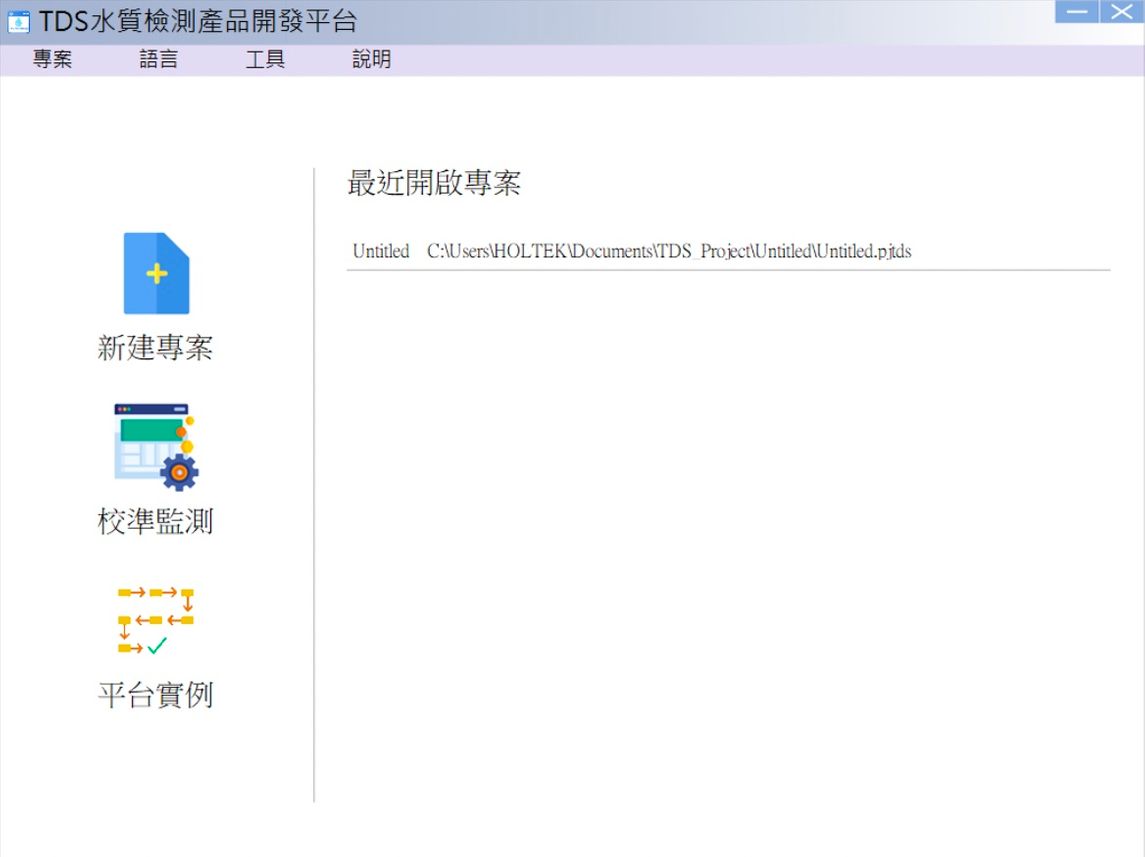Click the Untitled.pjtds file path
This screenshot has width=1145, height=857.
[669, 251]
